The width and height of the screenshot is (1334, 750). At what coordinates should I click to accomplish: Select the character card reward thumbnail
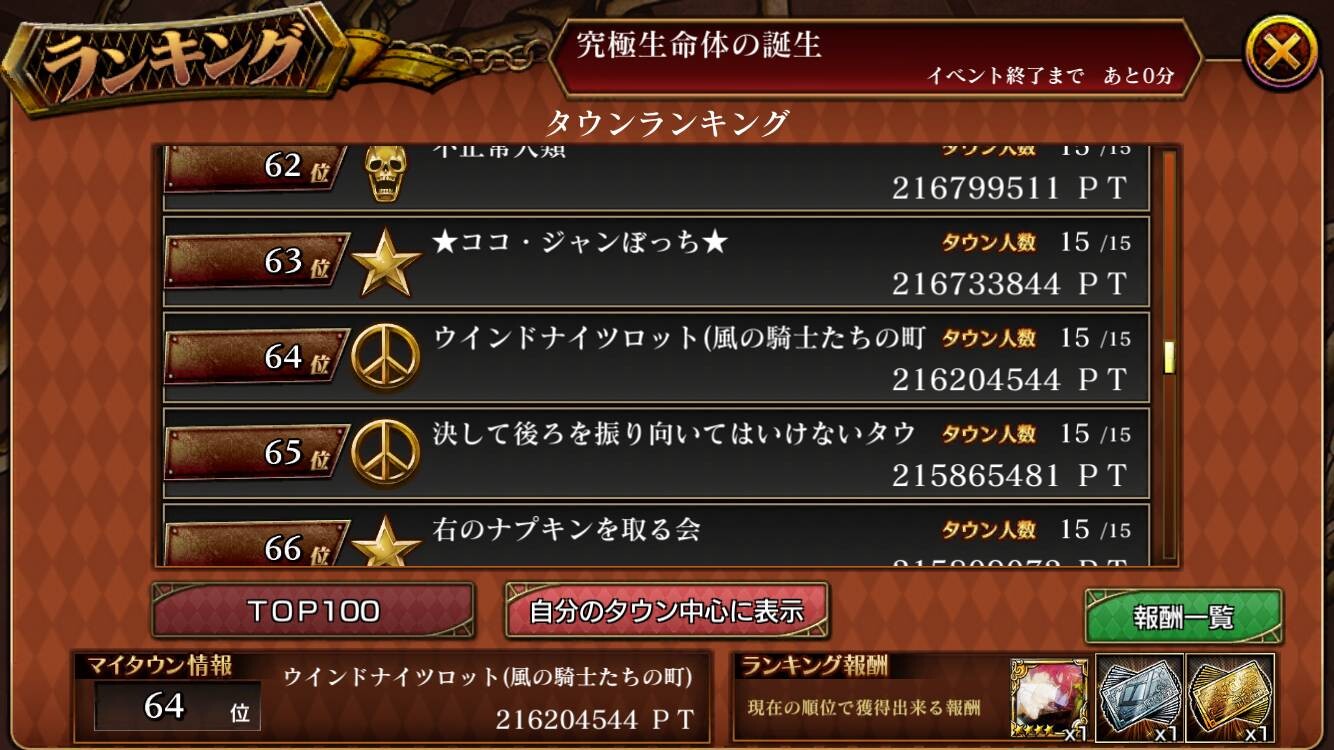(1050, 699)
